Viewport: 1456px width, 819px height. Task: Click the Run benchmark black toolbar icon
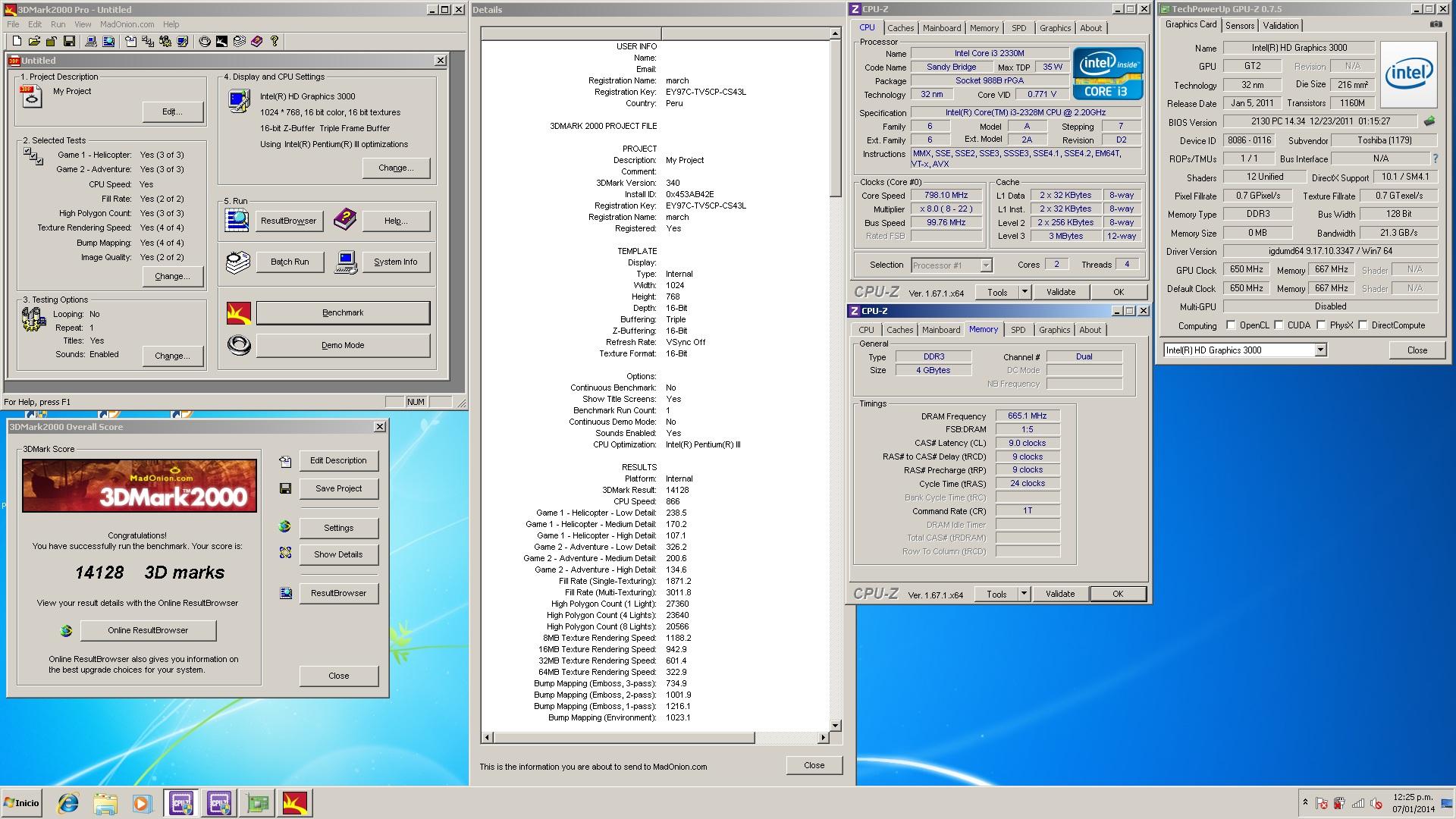[221, 41]
